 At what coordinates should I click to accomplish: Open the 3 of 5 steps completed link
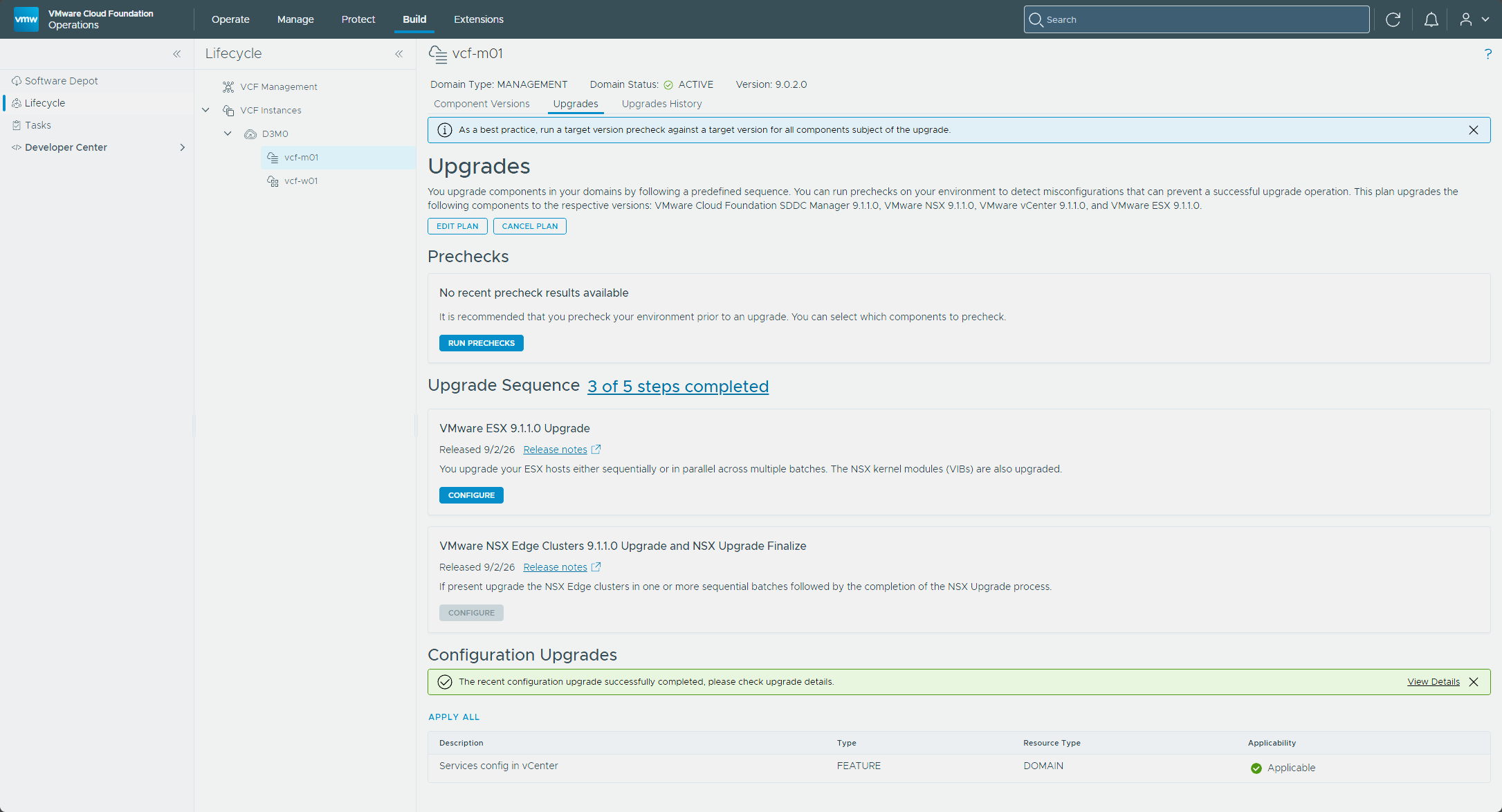click(678, 387)
